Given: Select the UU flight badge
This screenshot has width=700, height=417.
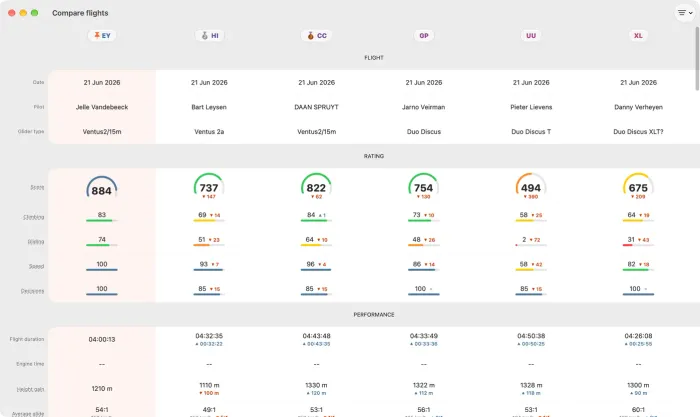Looking at the screenshot, I should pyautogui.click(x=531, y=36).
